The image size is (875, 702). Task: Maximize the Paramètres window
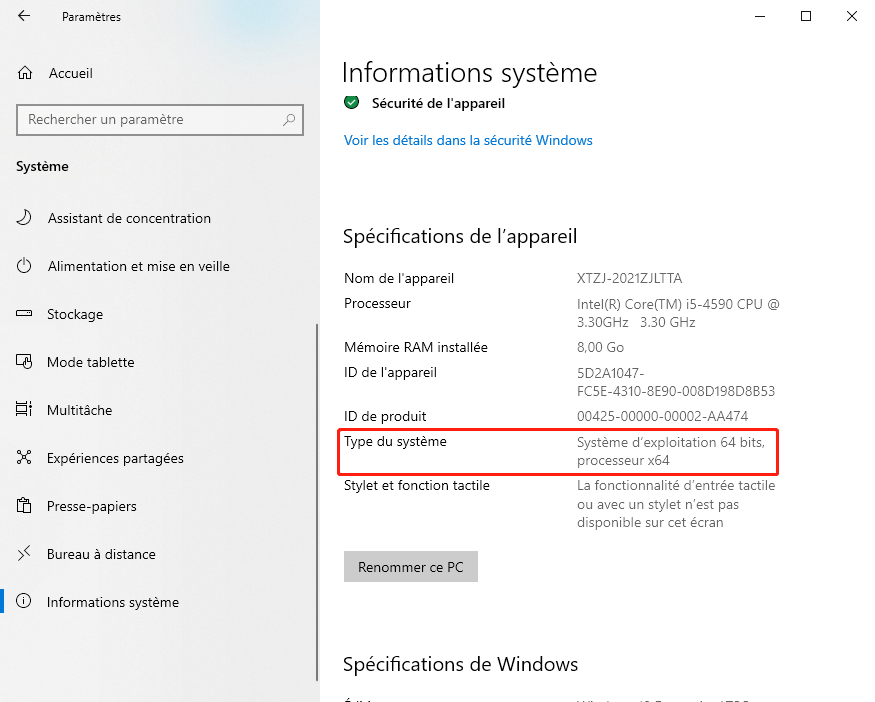[x=806, y=16]
